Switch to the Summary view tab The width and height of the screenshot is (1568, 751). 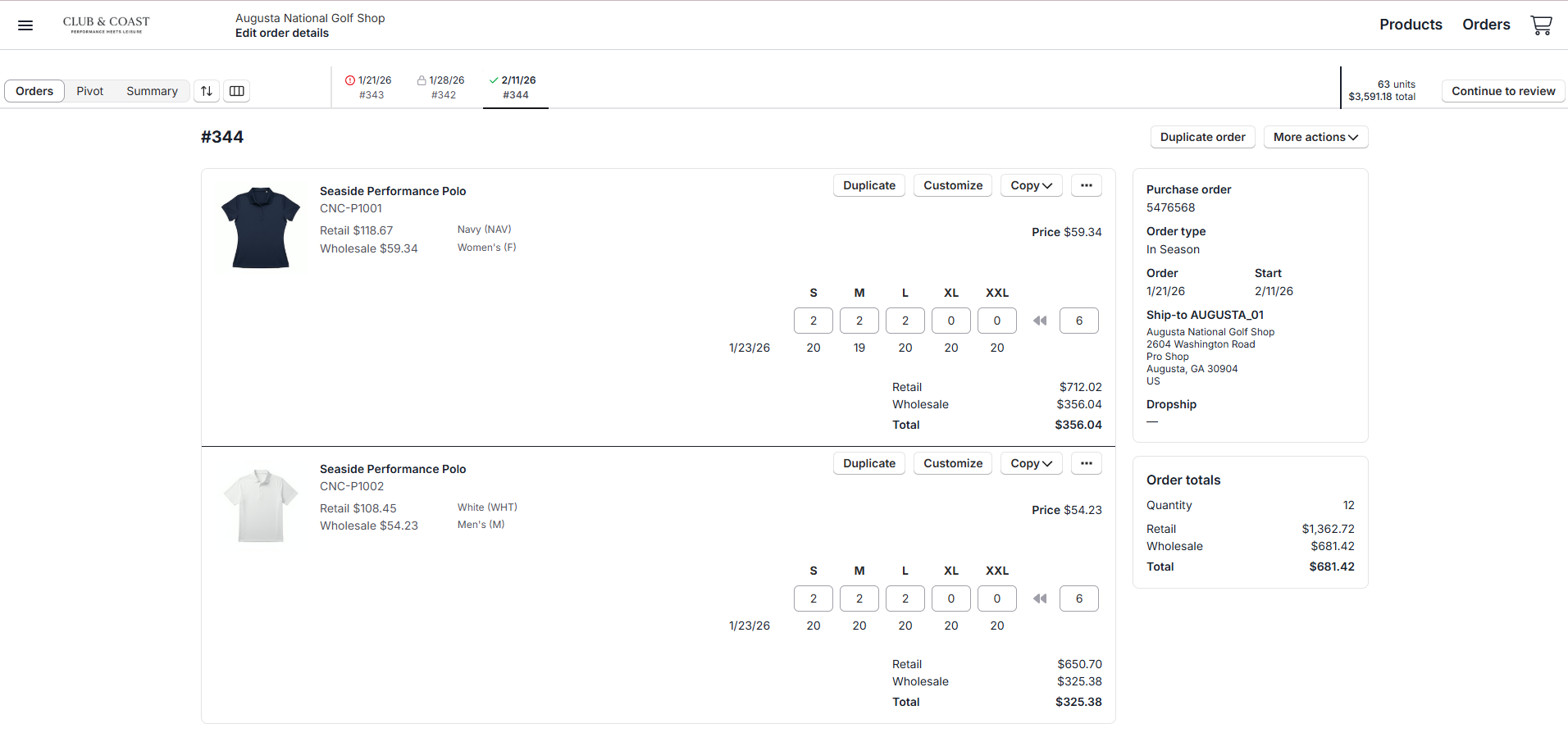click(152, 91)
